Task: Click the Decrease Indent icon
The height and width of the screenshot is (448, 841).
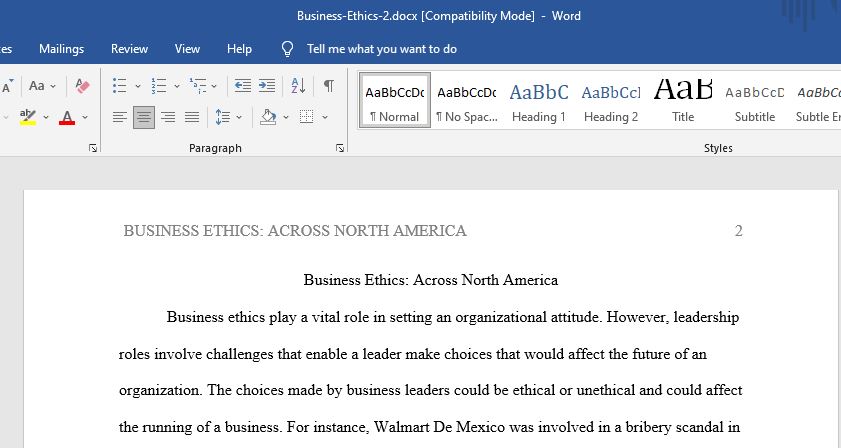Action: 243,86
